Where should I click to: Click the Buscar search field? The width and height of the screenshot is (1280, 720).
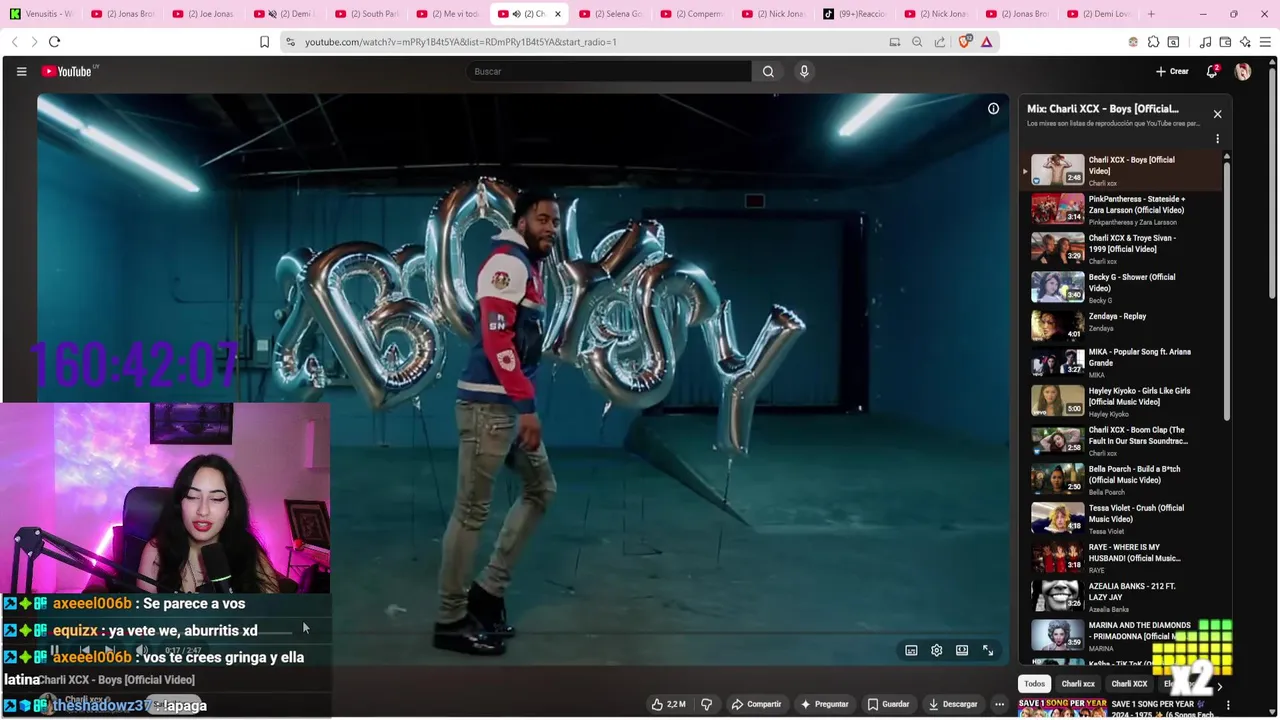click(609, 71)
